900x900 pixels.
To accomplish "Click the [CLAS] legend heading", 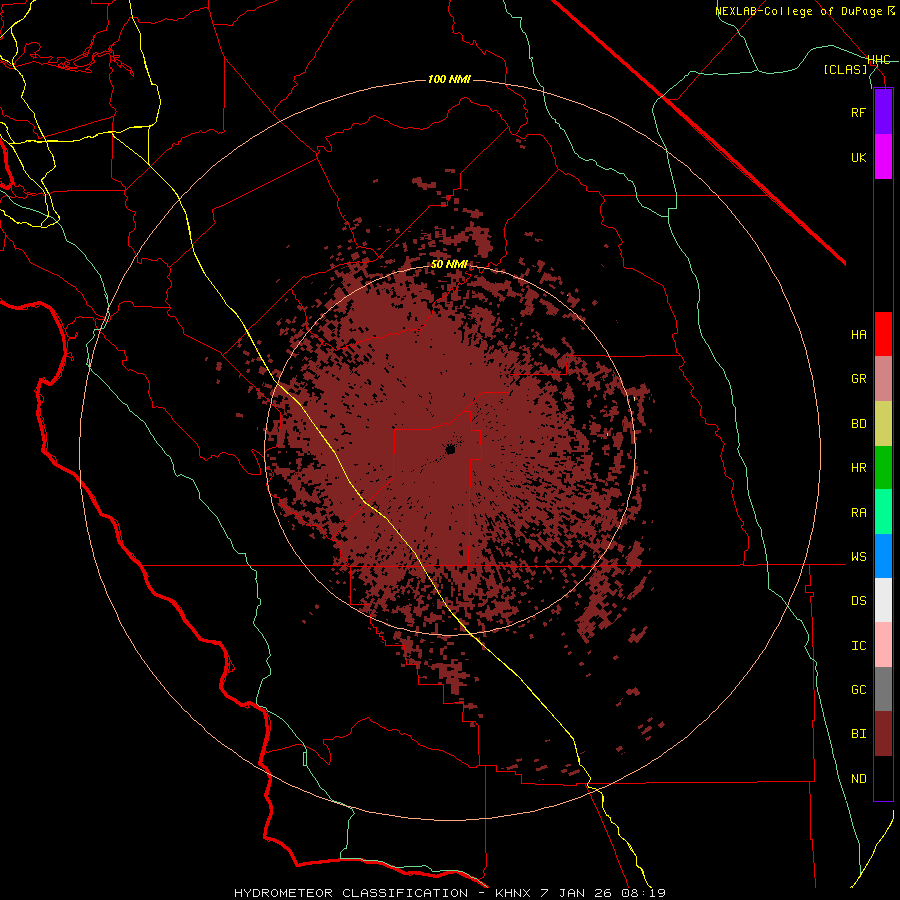I will [x=845, y=70].
